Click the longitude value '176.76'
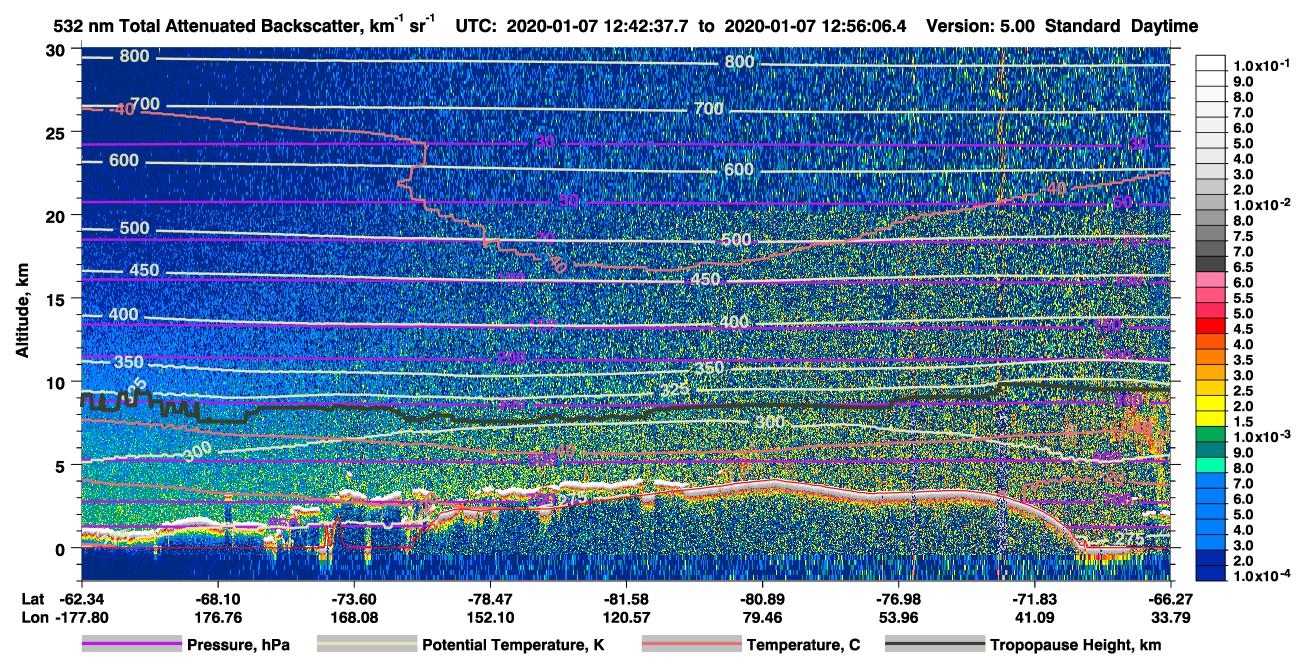Viewport: 1300px width, 667px height. [x=217, y=618]
